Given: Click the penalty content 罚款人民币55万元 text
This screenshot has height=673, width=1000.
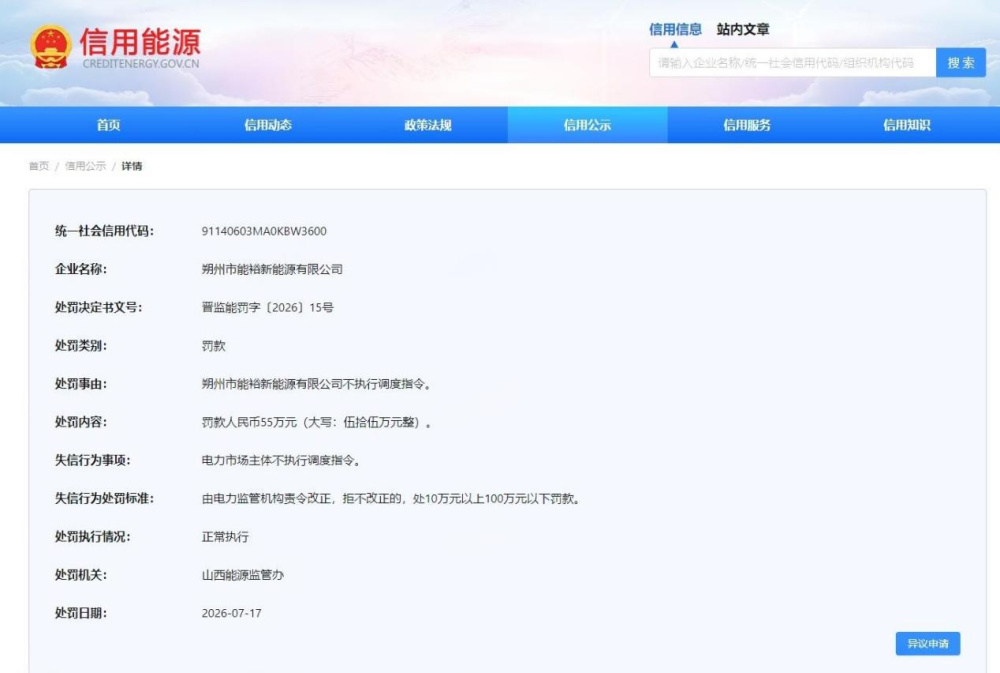Looking at the screenshot, I should pos(316,422).
